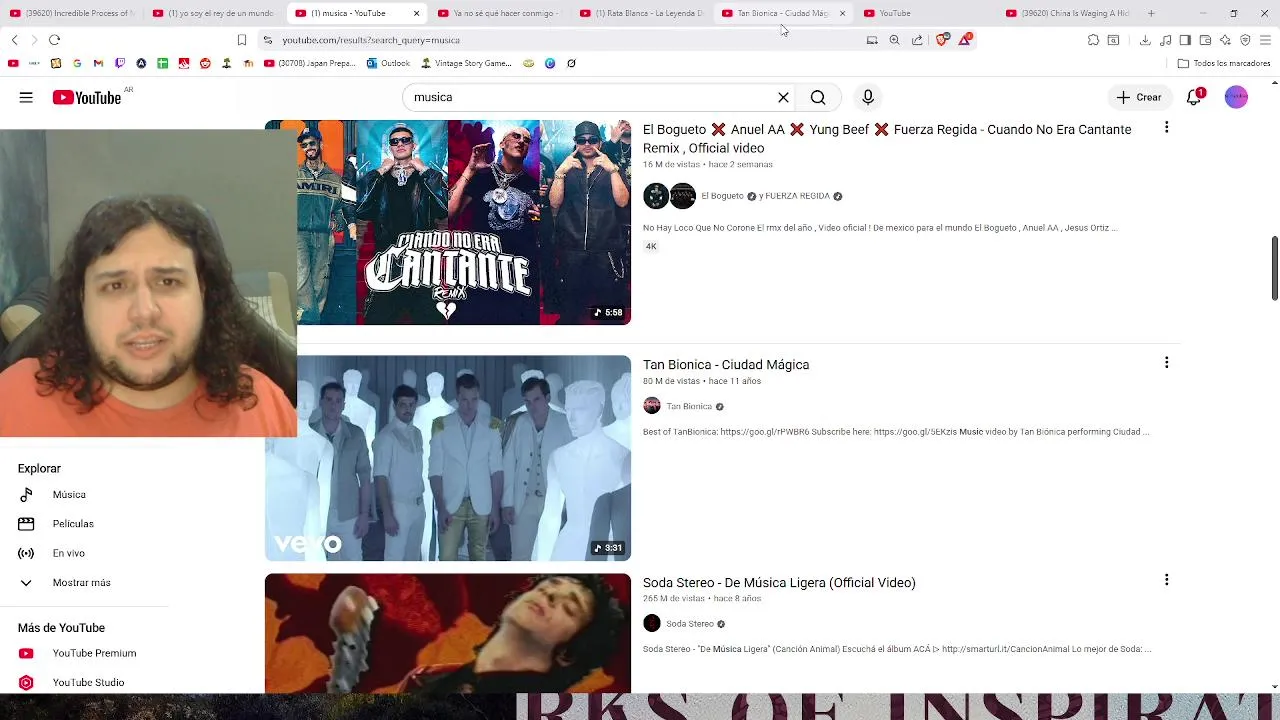Open the Google bookmark

77,63
